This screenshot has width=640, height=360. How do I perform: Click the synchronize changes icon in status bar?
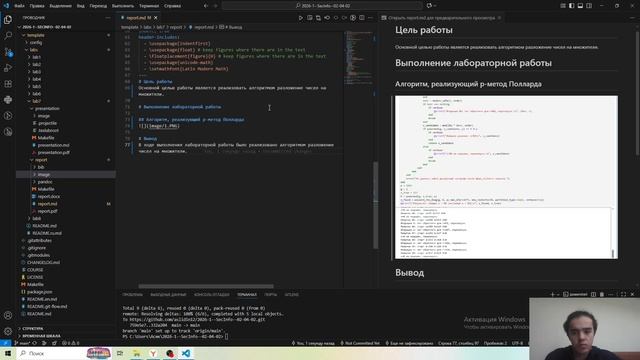pos(35,343)
